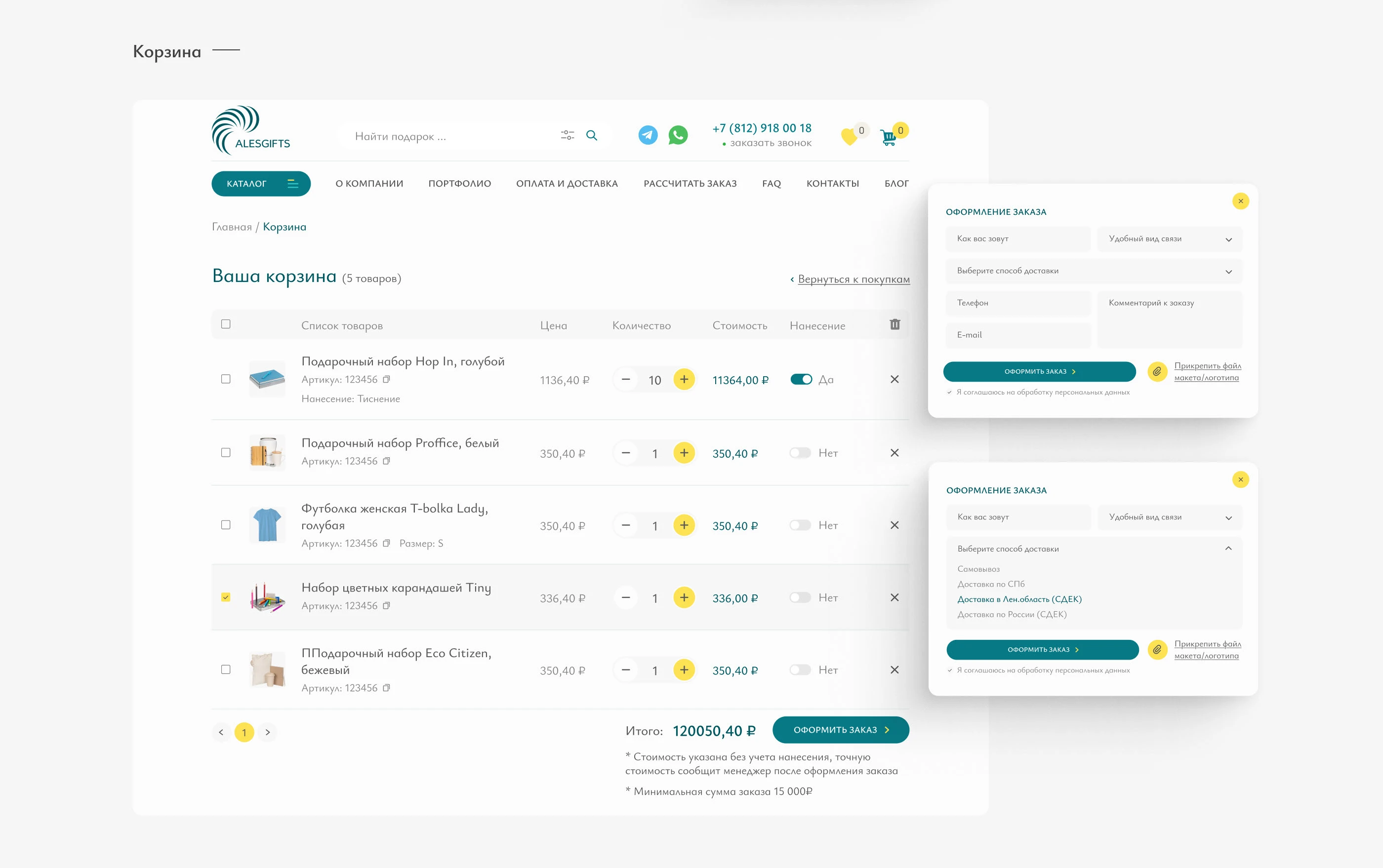Remove Proffice gift set with X

tap(894, 453)
